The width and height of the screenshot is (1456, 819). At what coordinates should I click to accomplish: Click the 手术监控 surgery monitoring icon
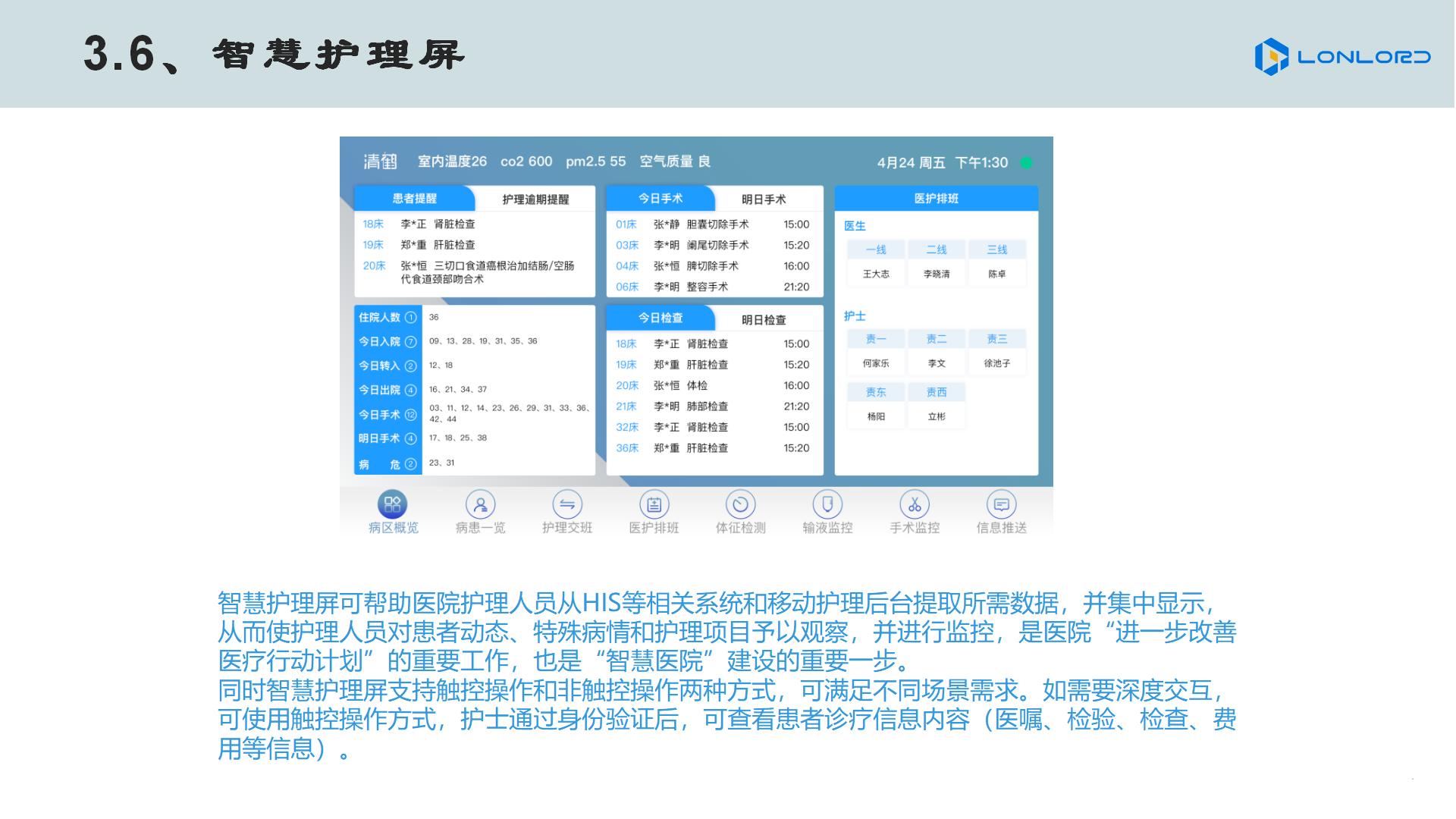(914, 503)
